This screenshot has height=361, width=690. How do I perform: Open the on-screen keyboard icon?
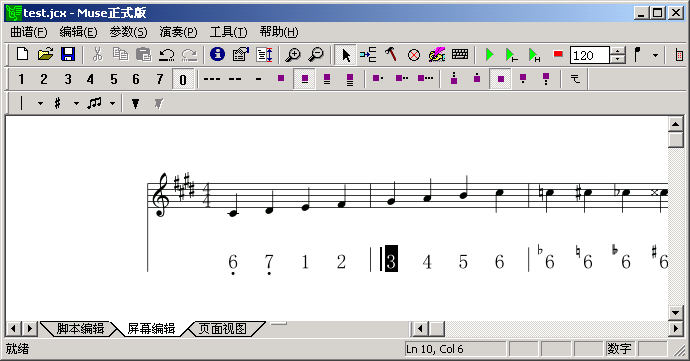[460, 55]
